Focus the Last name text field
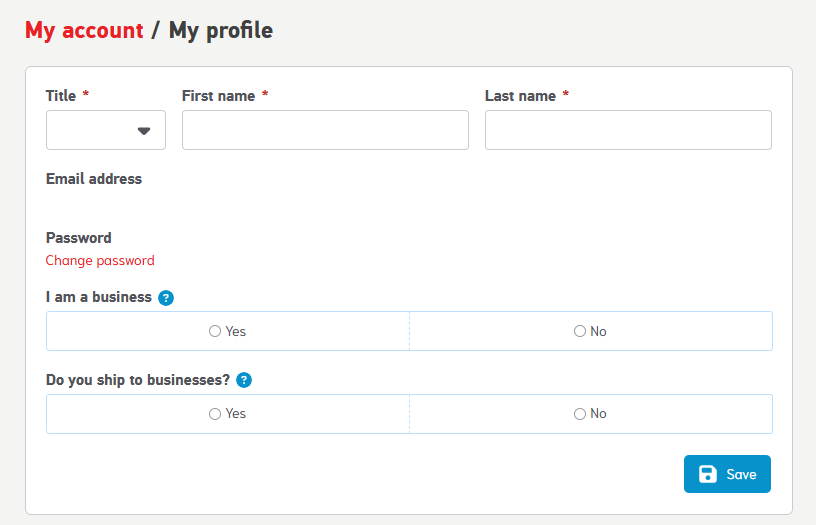 click(628, 130)
